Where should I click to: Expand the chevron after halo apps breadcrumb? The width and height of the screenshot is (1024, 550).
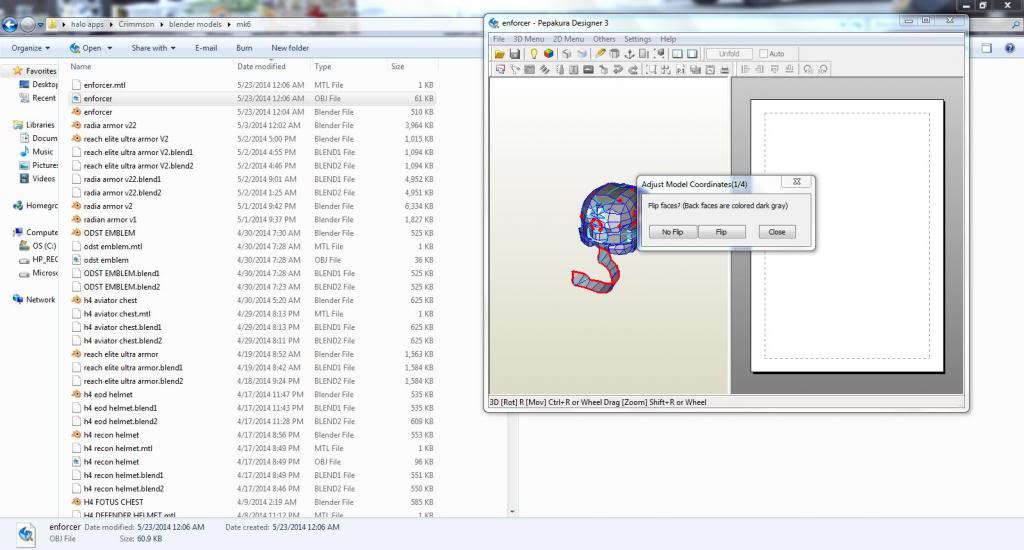(x=112, y=24)
